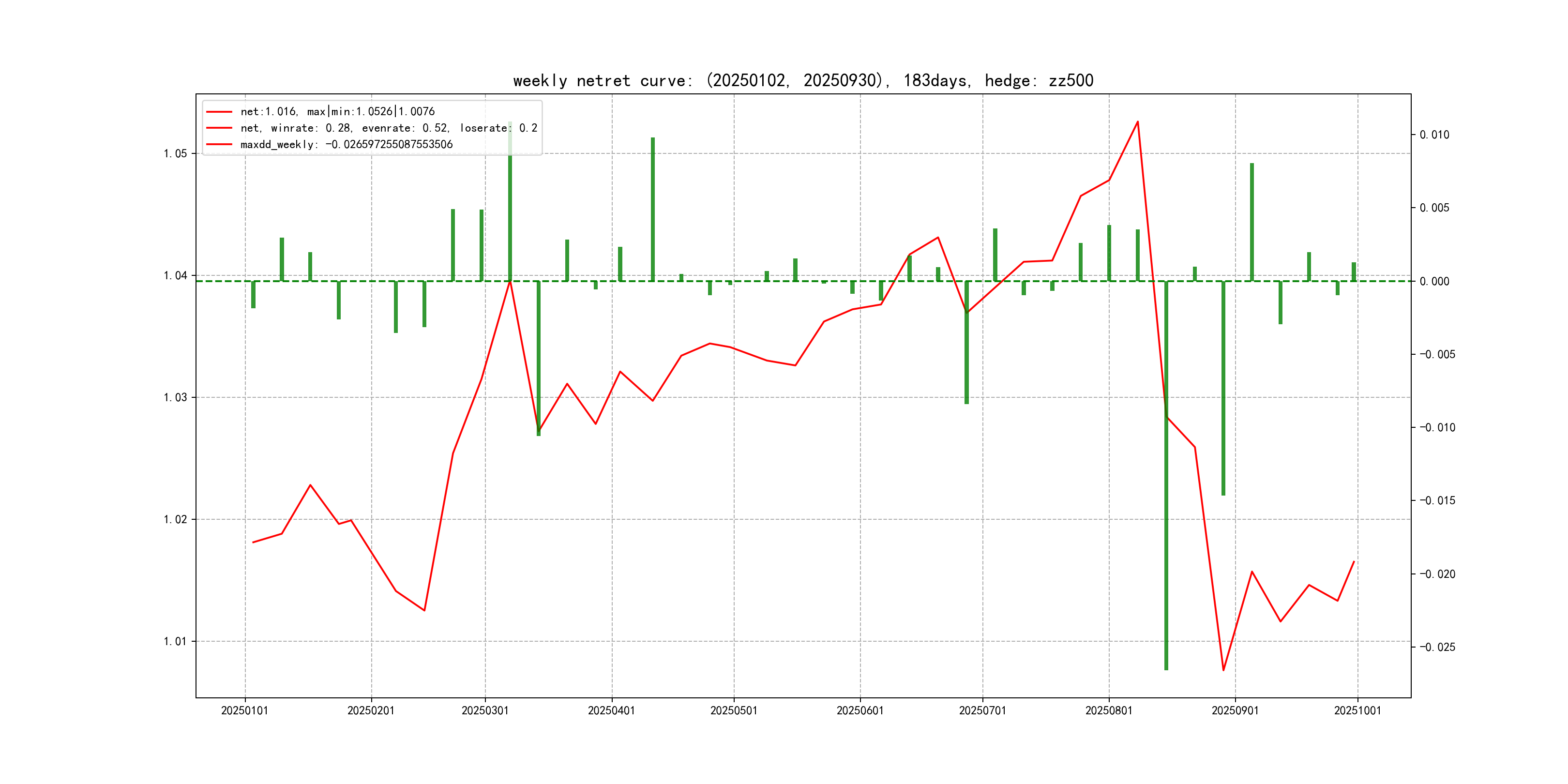Click the 20250501 x-axis label

(x=734, y=710)
